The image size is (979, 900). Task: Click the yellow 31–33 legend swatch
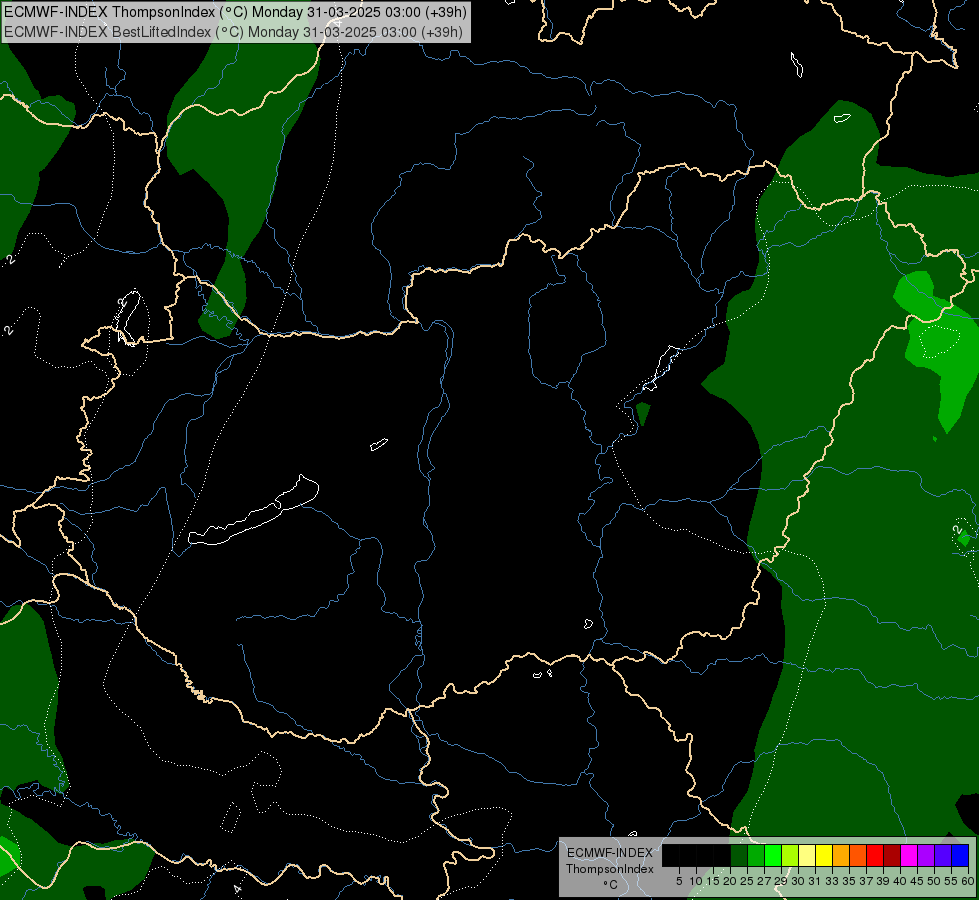(825, 856)
